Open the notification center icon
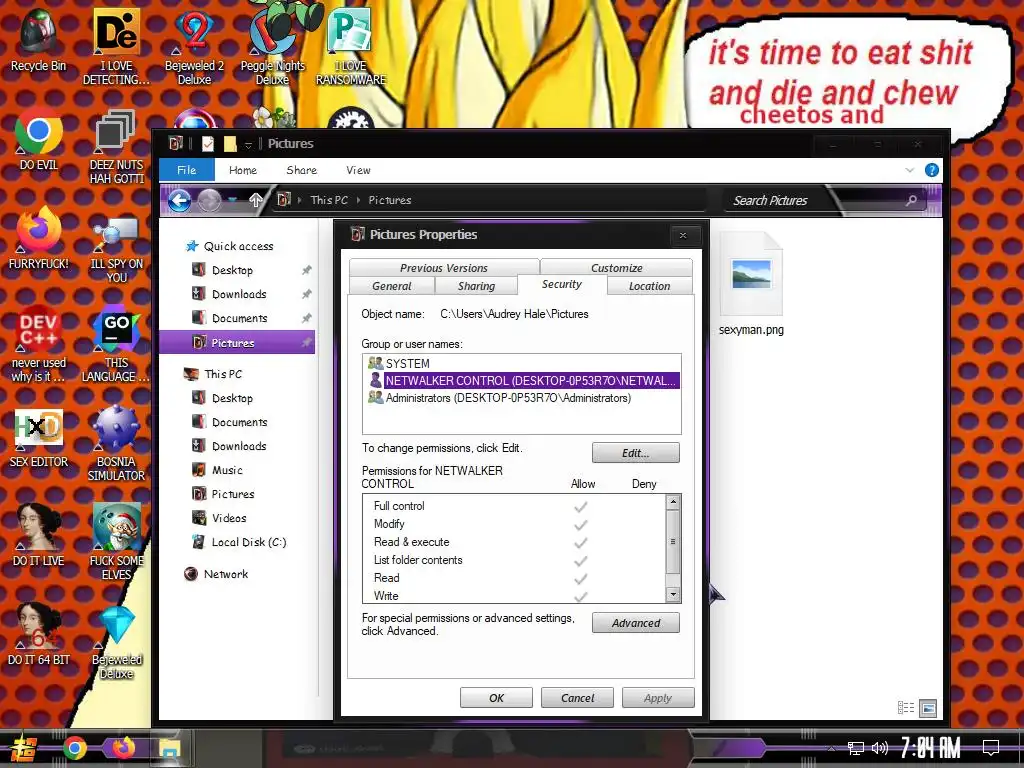Image resolution: width=1024 pixels, height=768 pixels. point(991,748)
